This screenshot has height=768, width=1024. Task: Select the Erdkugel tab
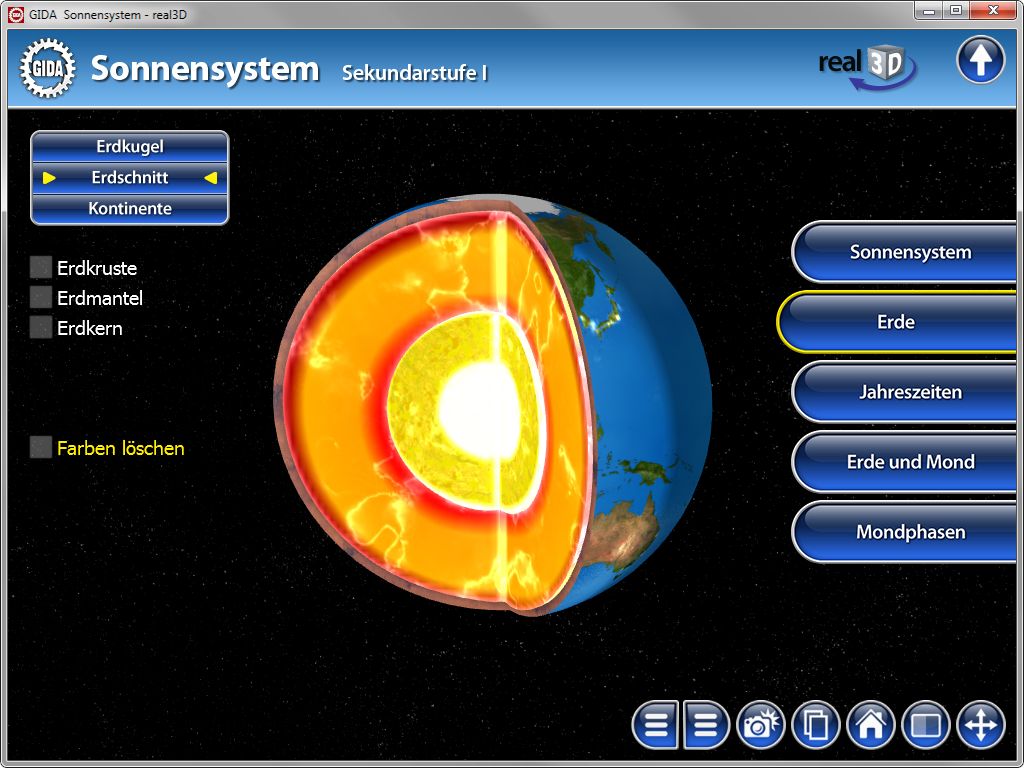click(x=130, y=146)
